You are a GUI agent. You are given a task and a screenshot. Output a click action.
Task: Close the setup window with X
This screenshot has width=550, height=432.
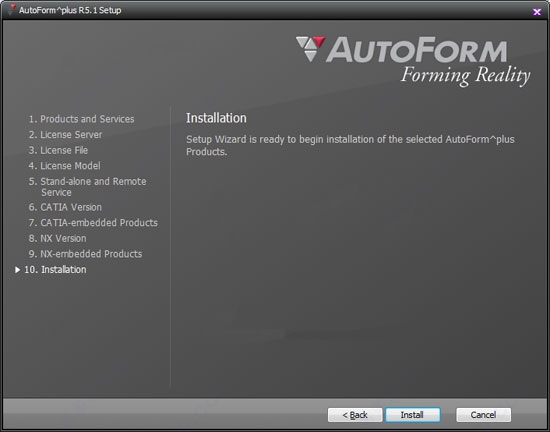(x=537, y=12)
